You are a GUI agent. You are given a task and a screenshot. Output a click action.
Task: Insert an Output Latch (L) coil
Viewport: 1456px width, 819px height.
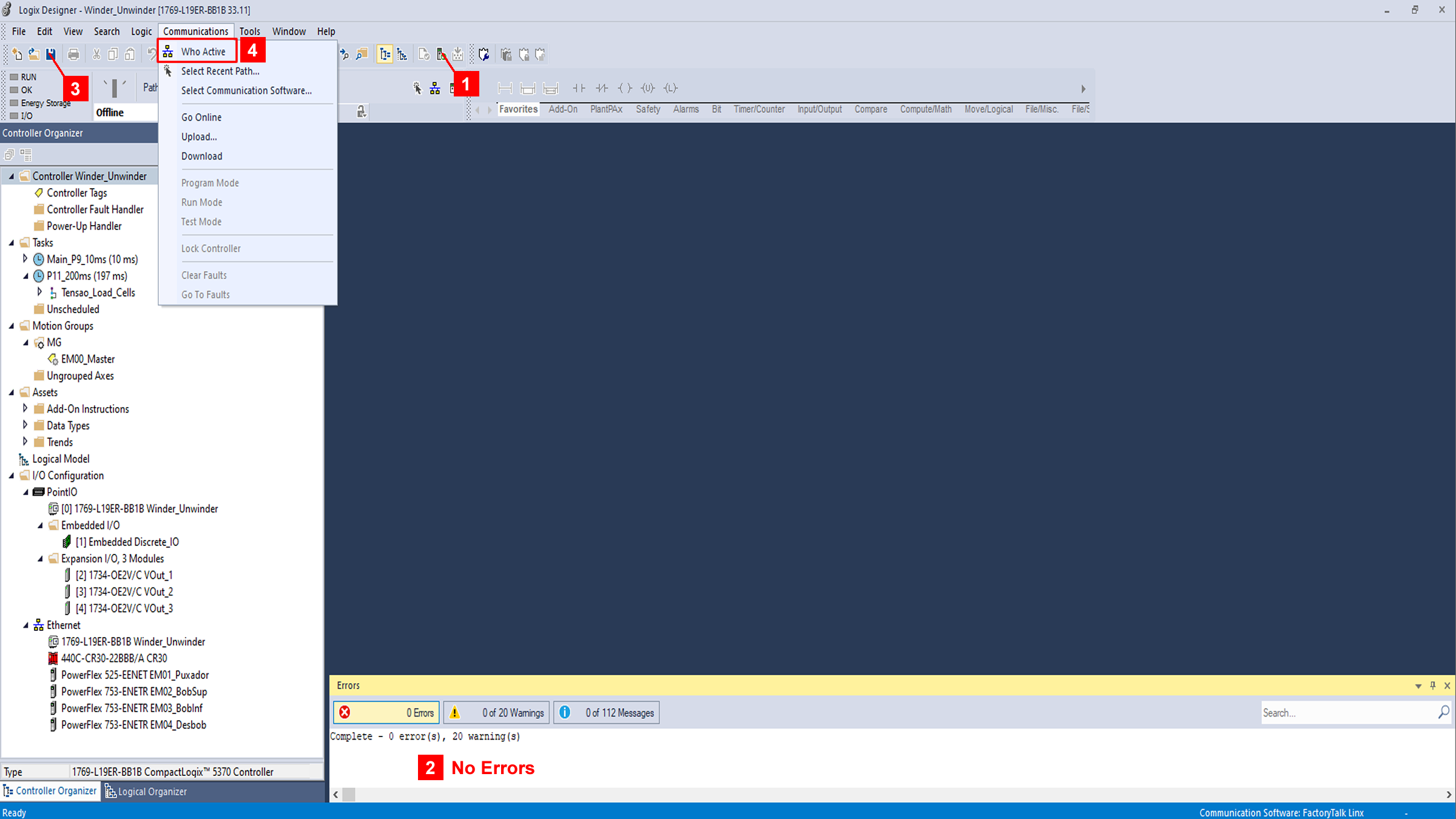[670, 89]
